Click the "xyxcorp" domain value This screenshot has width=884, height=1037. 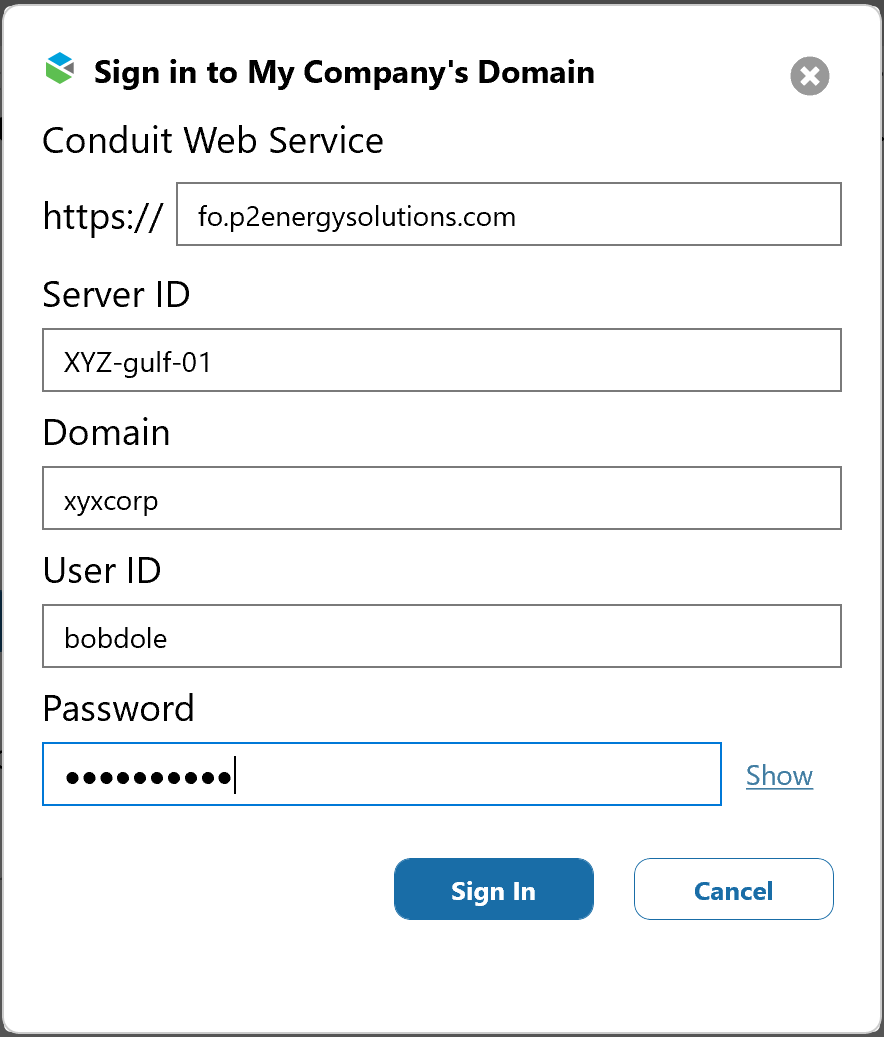coord(111,499)
